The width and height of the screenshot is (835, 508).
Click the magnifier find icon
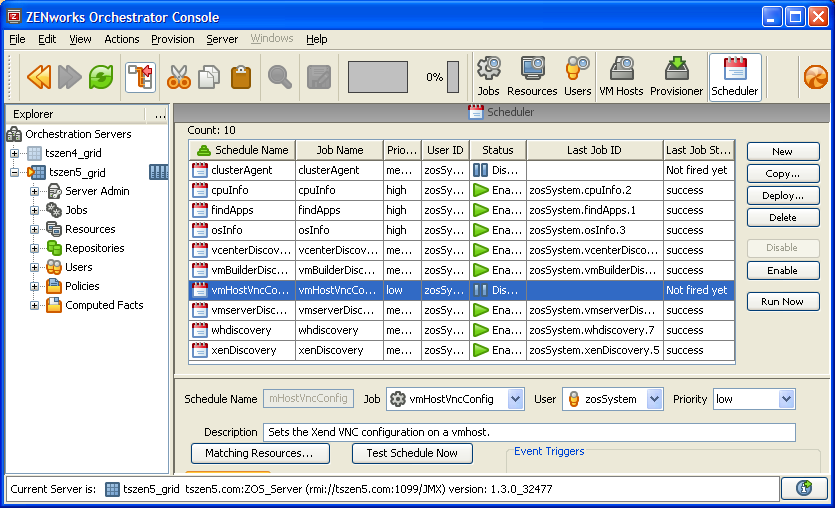280,77
